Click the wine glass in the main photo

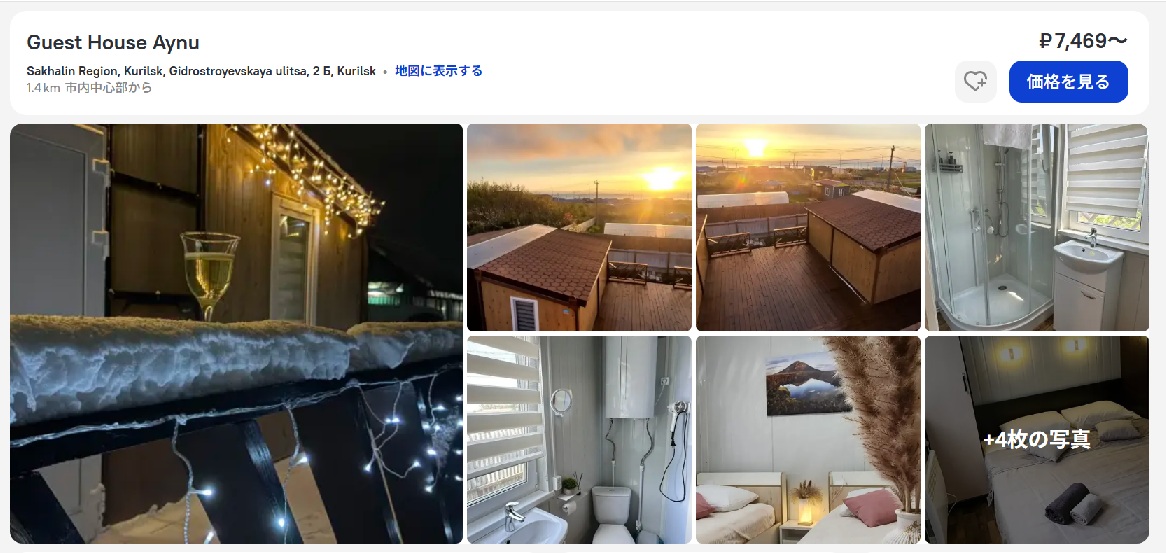(x=210, y=275)
